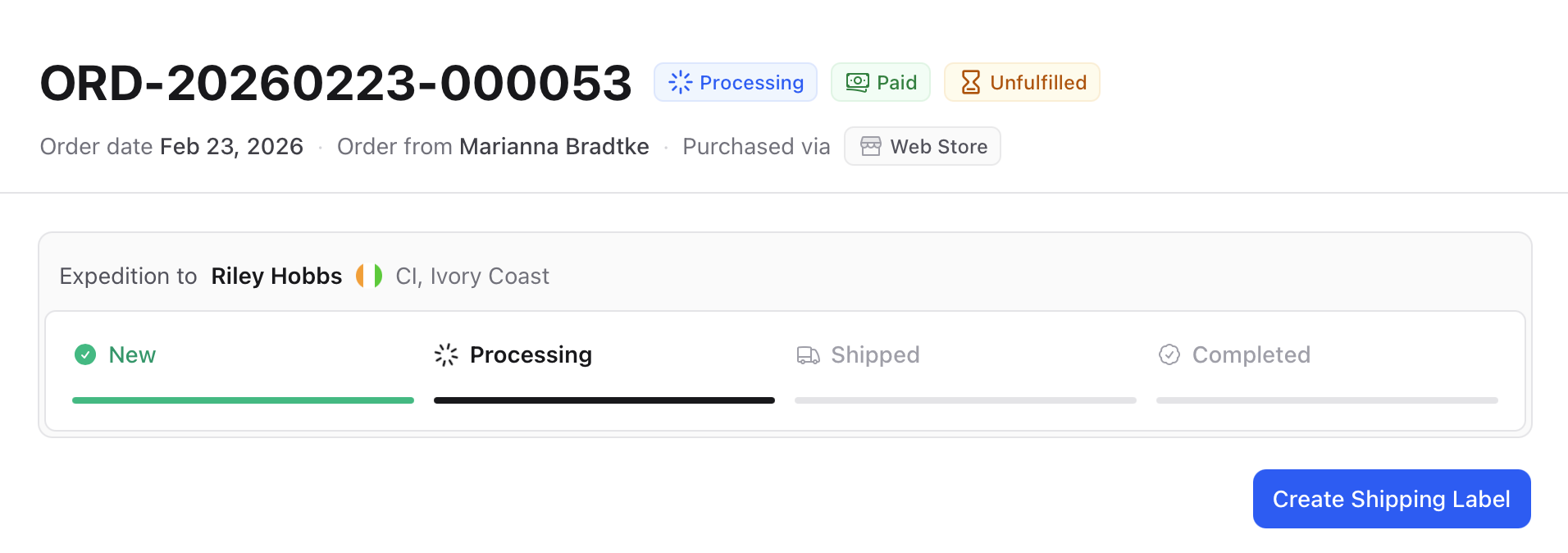
Task: Click the green checkmark beside New
Action: [85, 354]
